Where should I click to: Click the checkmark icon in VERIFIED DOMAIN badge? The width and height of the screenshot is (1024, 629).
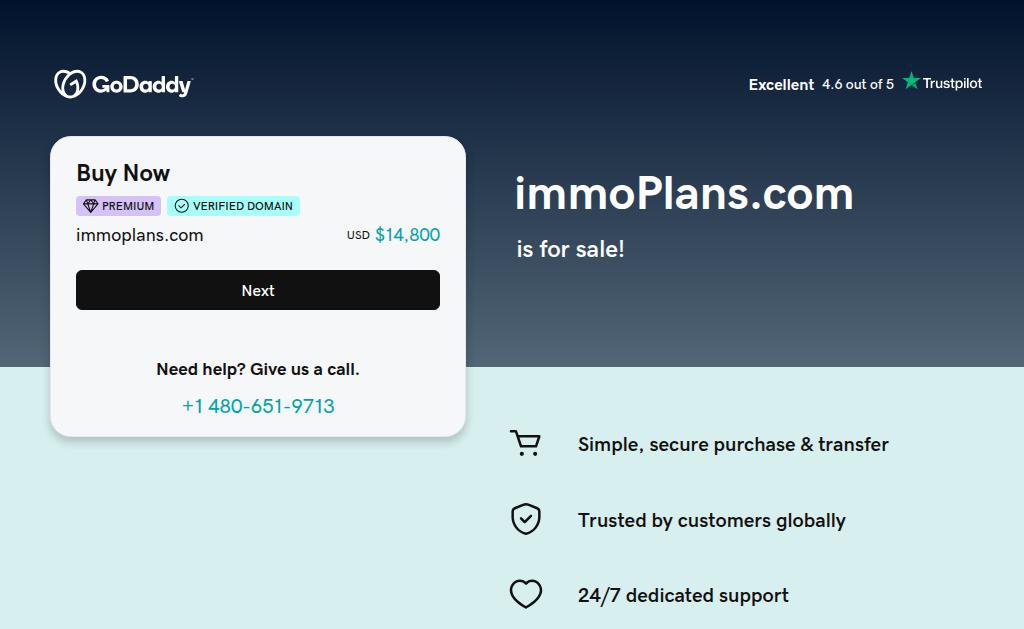click(182, 206)
